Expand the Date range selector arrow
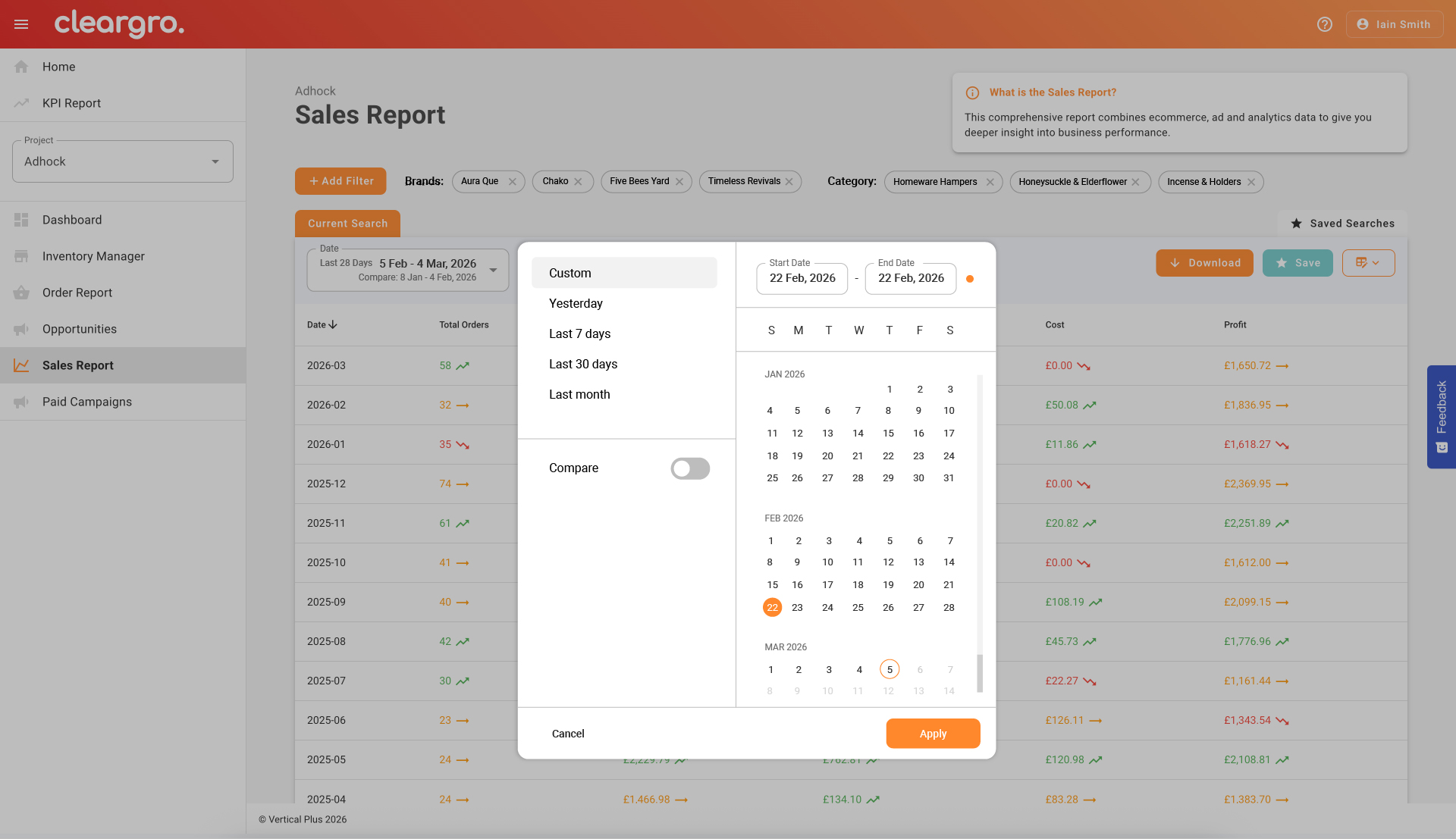This screenshot has width=1456, height=839. coord(494,270)
